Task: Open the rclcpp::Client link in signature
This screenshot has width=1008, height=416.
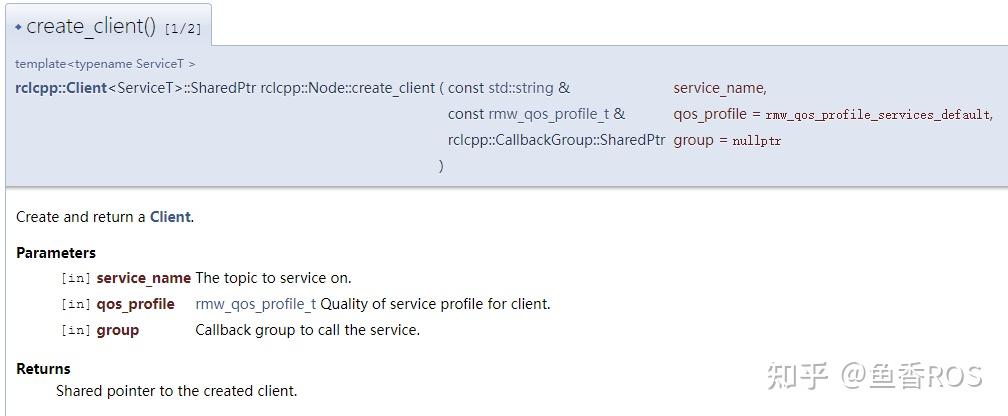Action: [61, 88]
